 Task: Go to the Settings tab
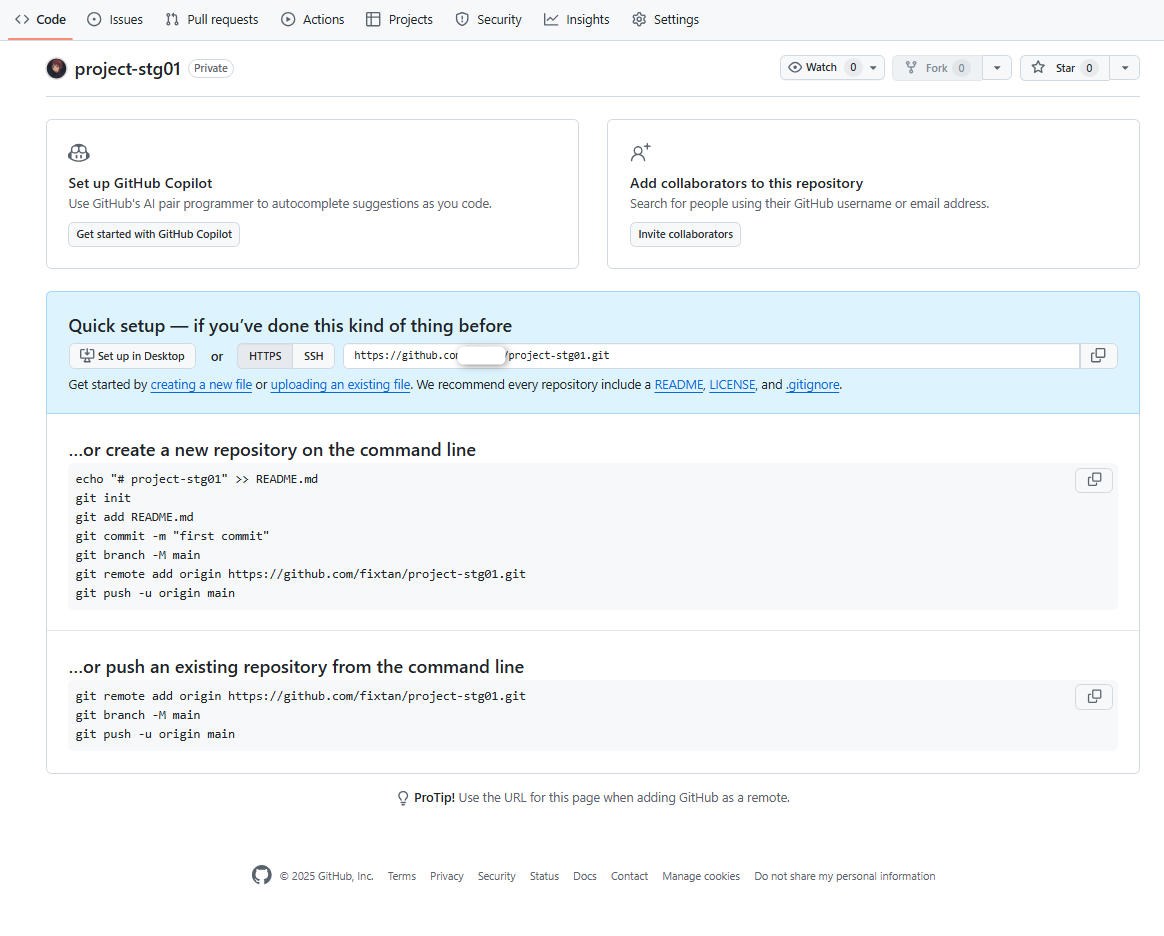click(665, 20)
